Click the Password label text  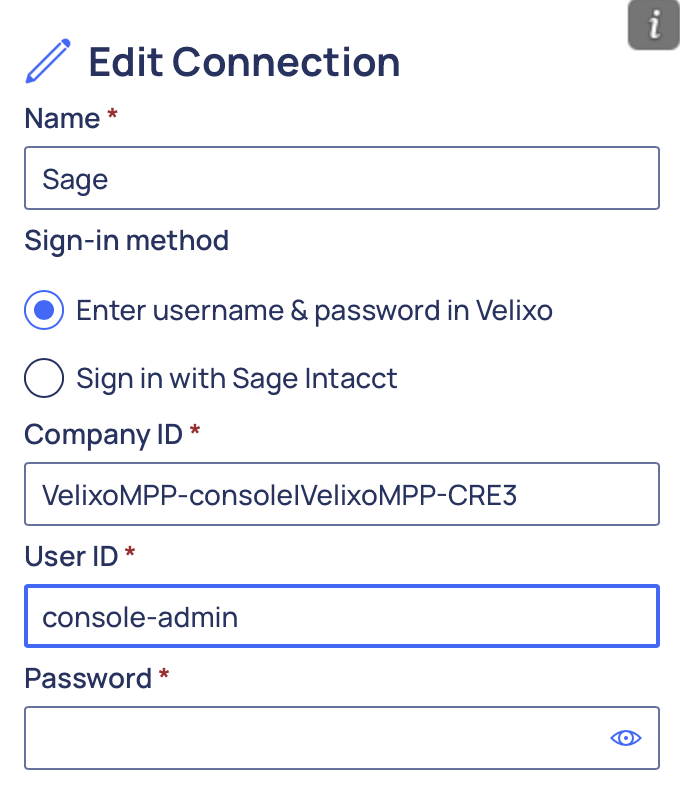87,678
